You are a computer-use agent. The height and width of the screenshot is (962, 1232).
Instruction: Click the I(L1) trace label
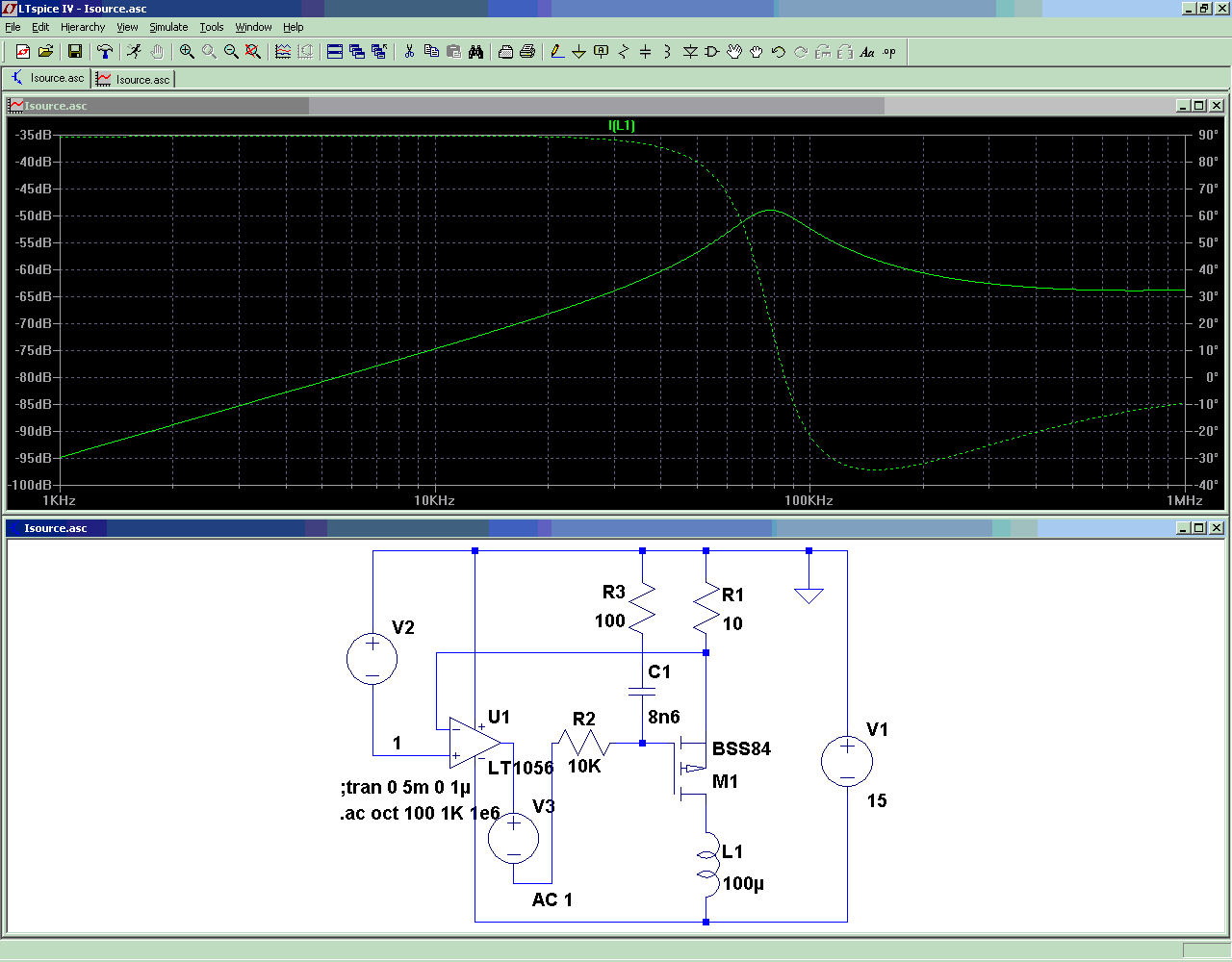[x=622, y=125]
